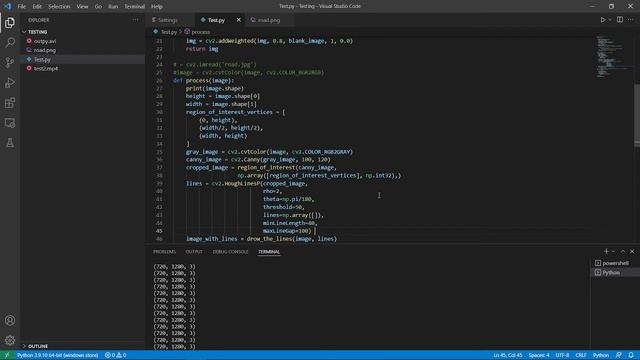
Task: Open Explorer More Actions ellipsis
Action: coord(135,20)
